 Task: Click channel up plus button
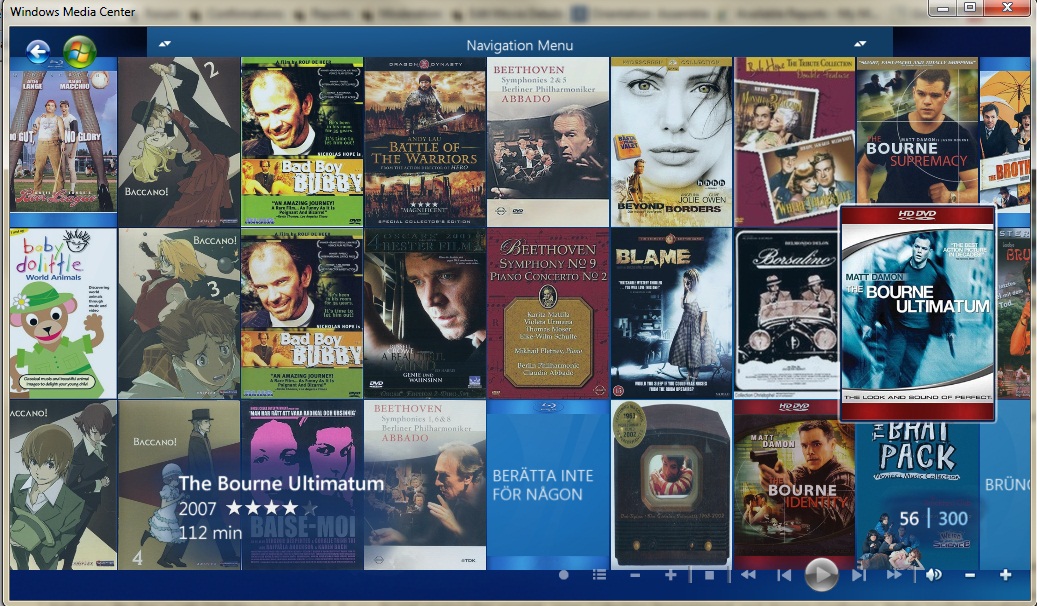pos(670,575)
